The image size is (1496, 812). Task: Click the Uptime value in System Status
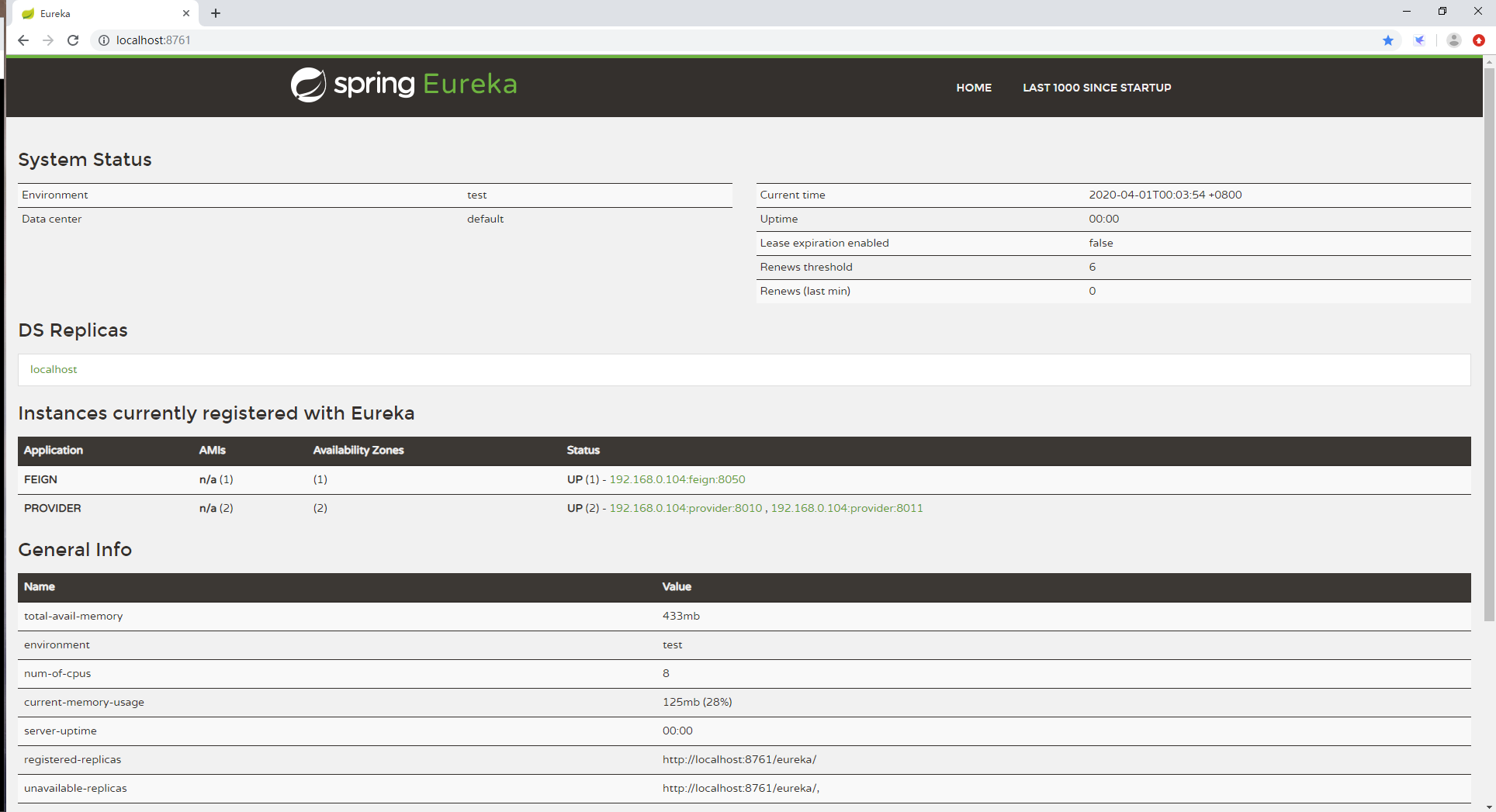click(x=1104, y=219)
